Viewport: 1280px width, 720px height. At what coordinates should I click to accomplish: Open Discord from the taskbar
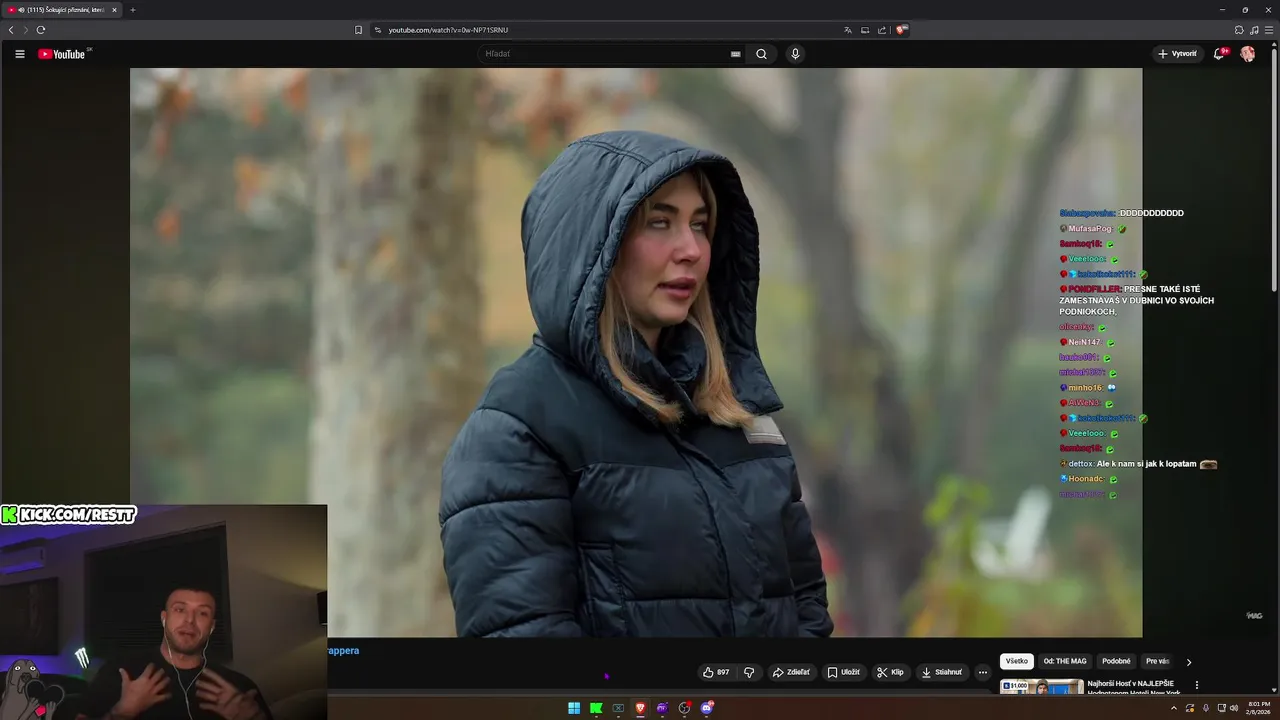point(707,708)
